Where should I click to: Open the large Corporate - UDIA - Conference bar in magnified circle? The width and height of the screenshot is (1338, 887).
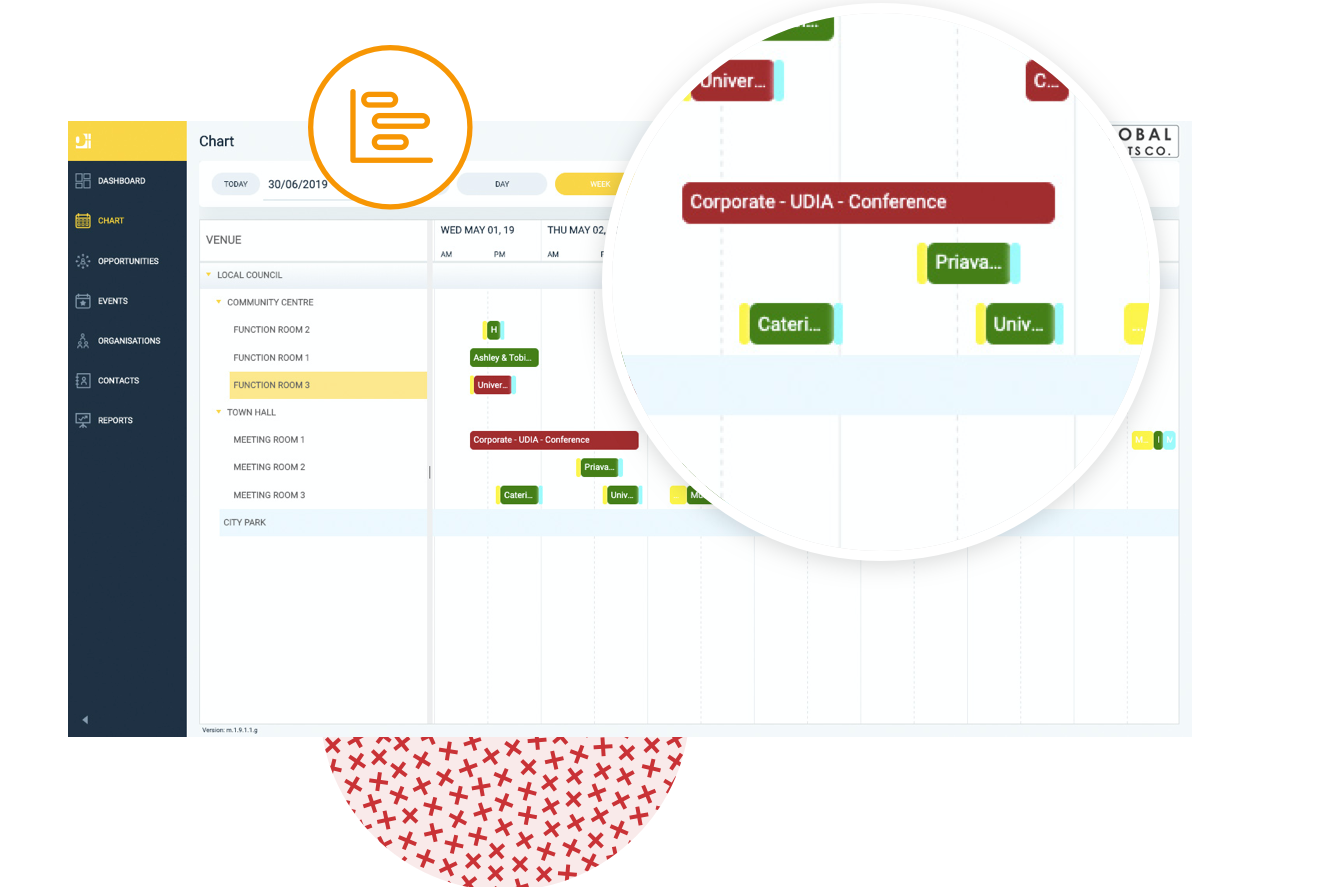coord(868,202)
